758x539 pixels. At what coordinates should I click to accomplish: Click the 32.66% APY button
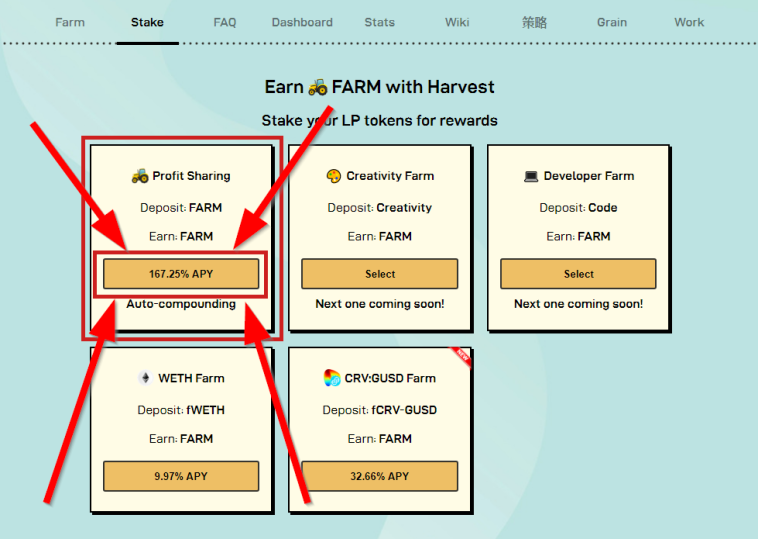pos(379,476)
